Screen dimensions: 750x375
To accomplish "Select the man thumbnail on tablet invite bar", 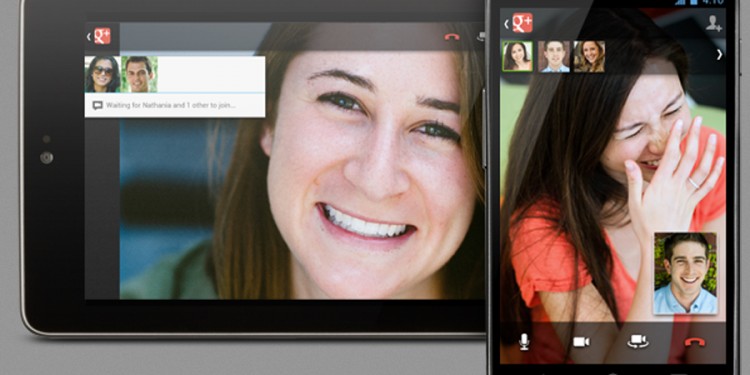I will point(139,74).
